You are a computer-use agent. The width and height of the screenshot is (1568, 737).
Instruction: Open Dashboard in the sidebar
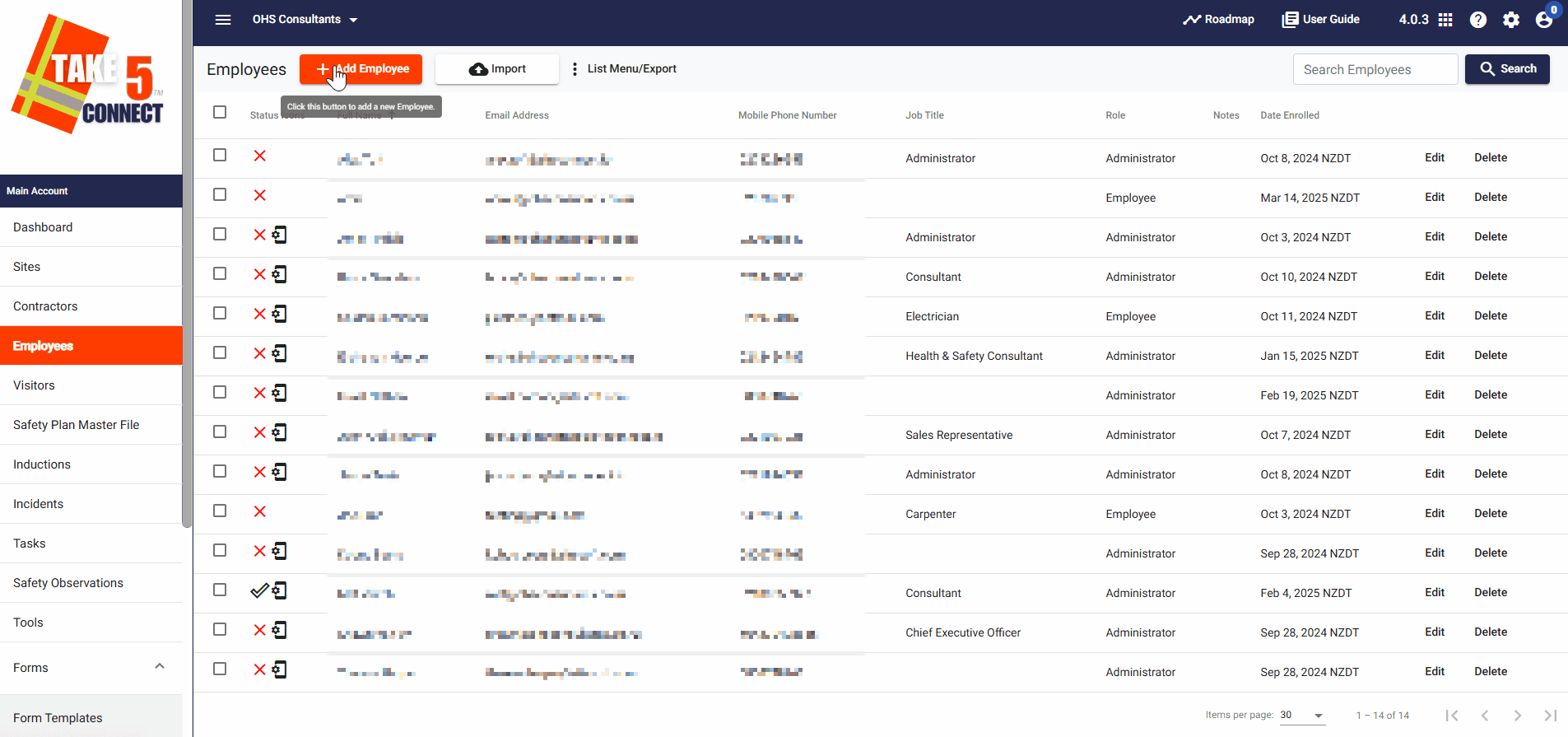[x=91, y=227]
